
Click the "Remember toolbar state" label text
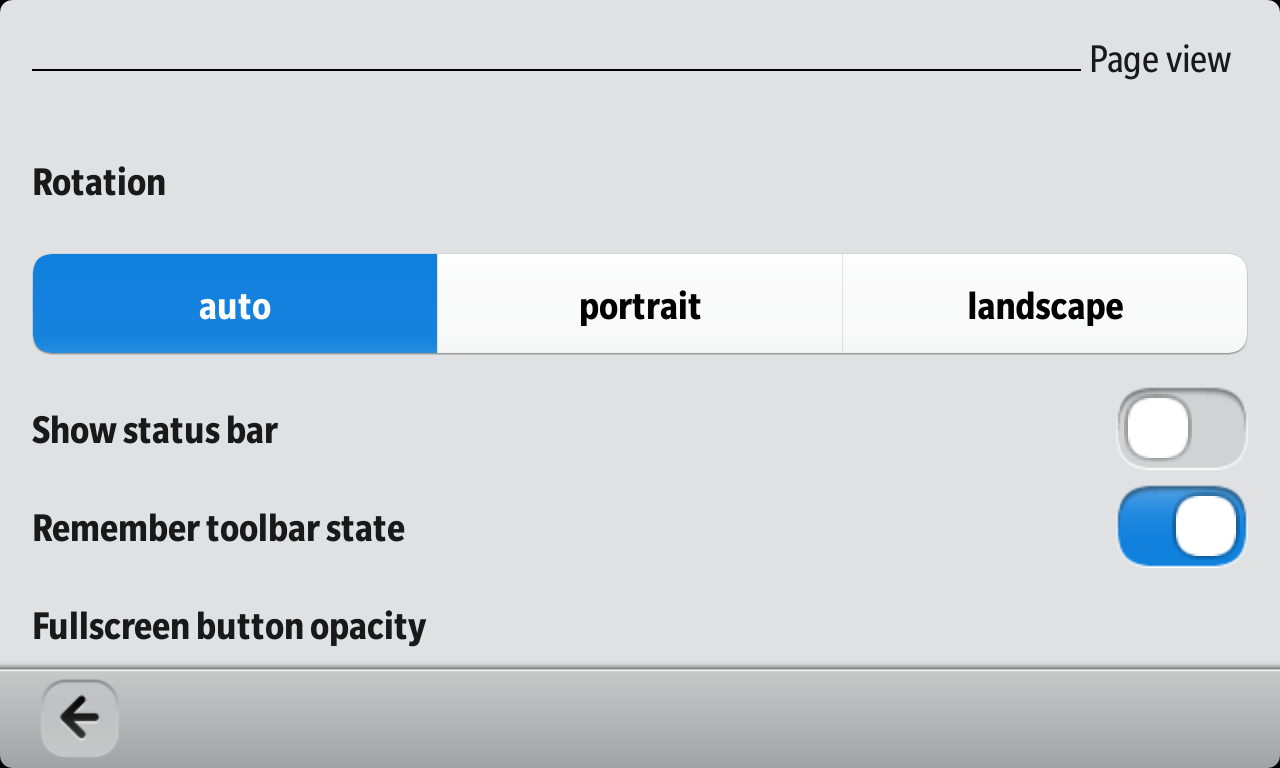(218, 528)
